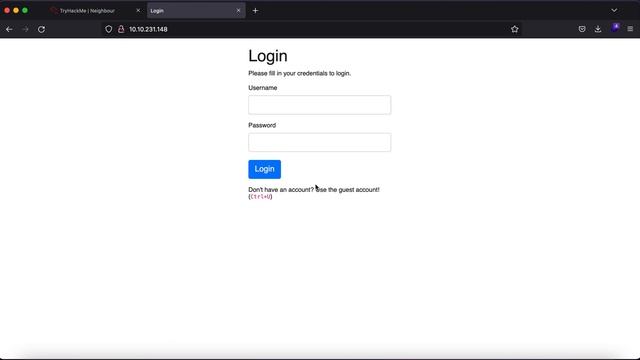Click the Username label
Screen dimensions: 640x360
pyautogui.click(x=262, y=88)
